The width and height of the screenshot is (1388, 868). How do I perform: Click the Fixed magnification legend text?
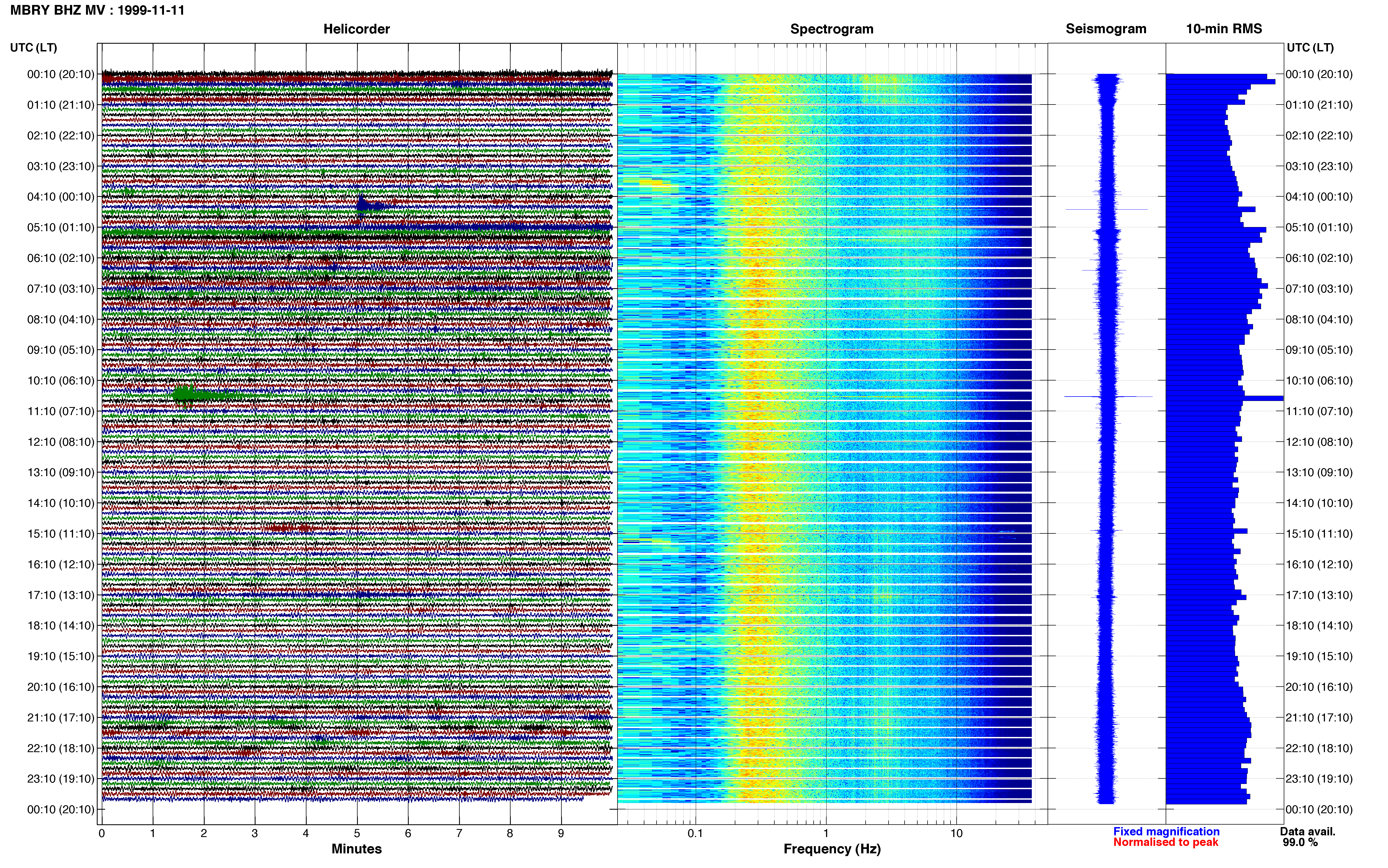[x=1166, y=831]
